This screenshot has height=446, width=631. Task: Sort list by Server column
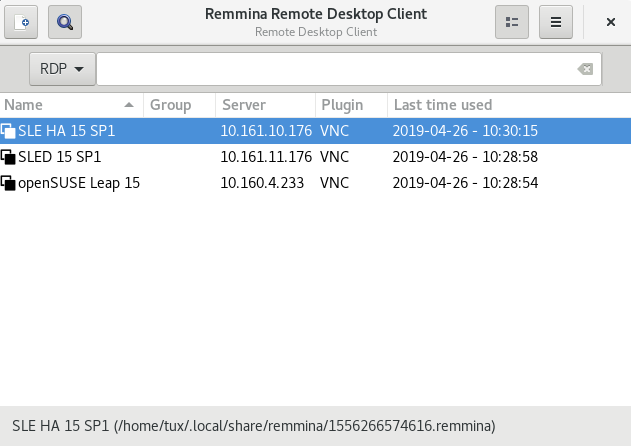tap(264, 105)
